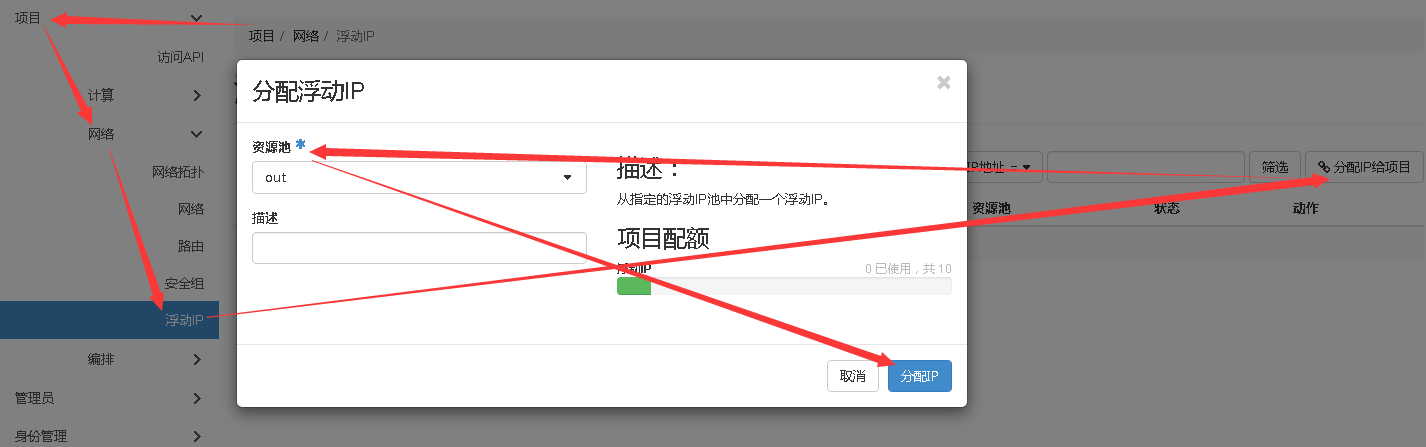
Task: Click the 取消 button
Action: point(852,376)
